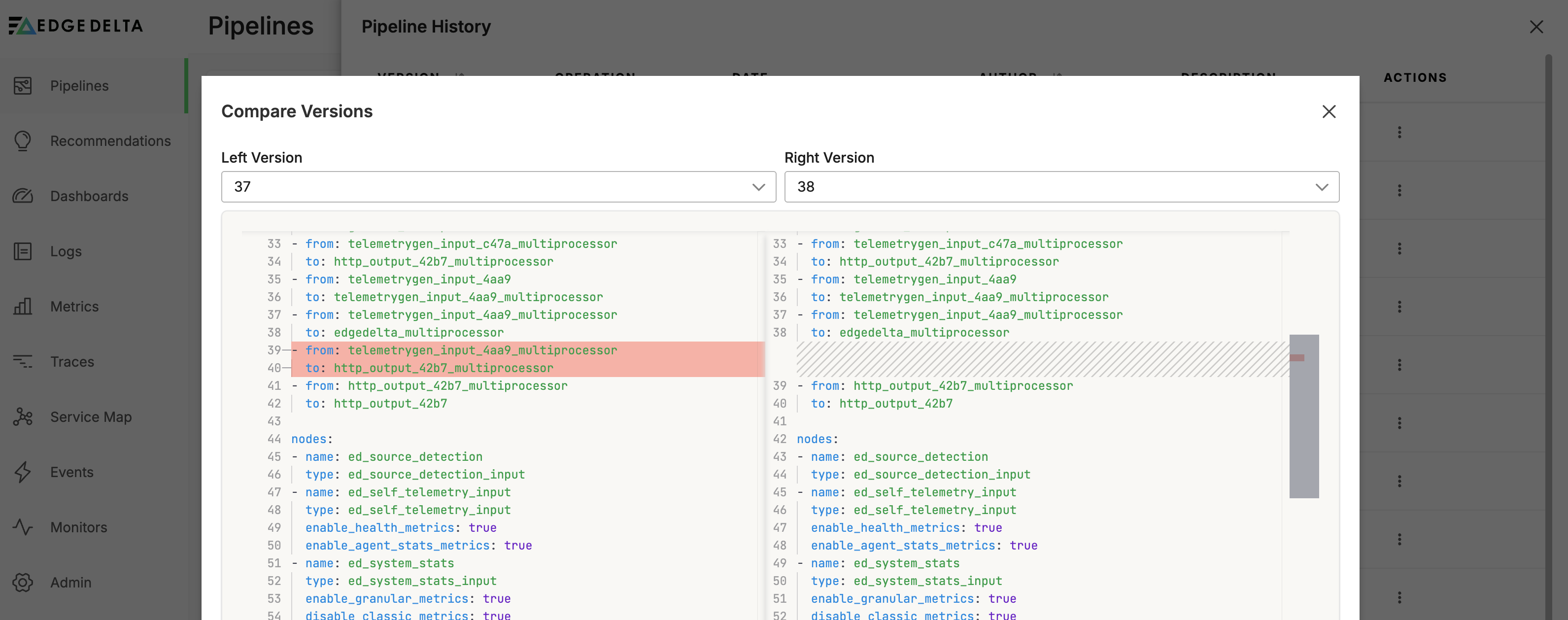This screenshot has width=1568, height=620.
Task: Open the Left Version 37 dropdown
Action: [499, 186]
